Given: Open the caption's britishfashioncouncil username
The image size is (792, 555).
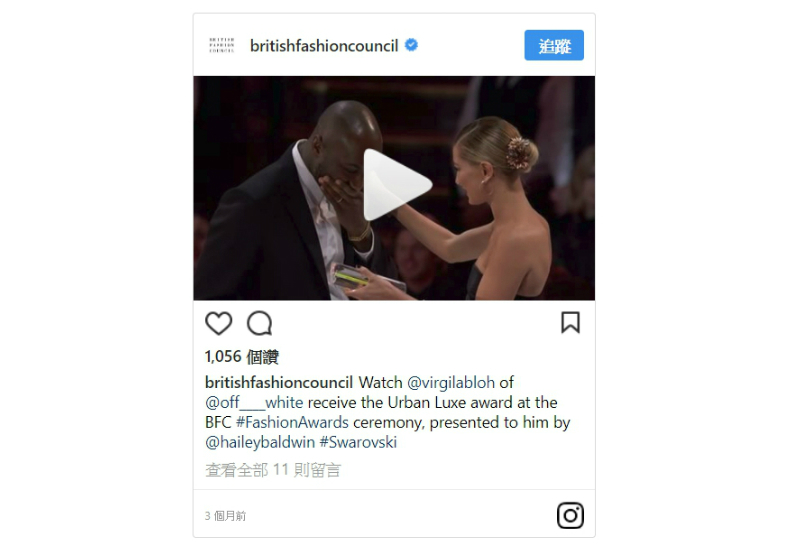Looking at the screenshot, I should pos(279,382).
